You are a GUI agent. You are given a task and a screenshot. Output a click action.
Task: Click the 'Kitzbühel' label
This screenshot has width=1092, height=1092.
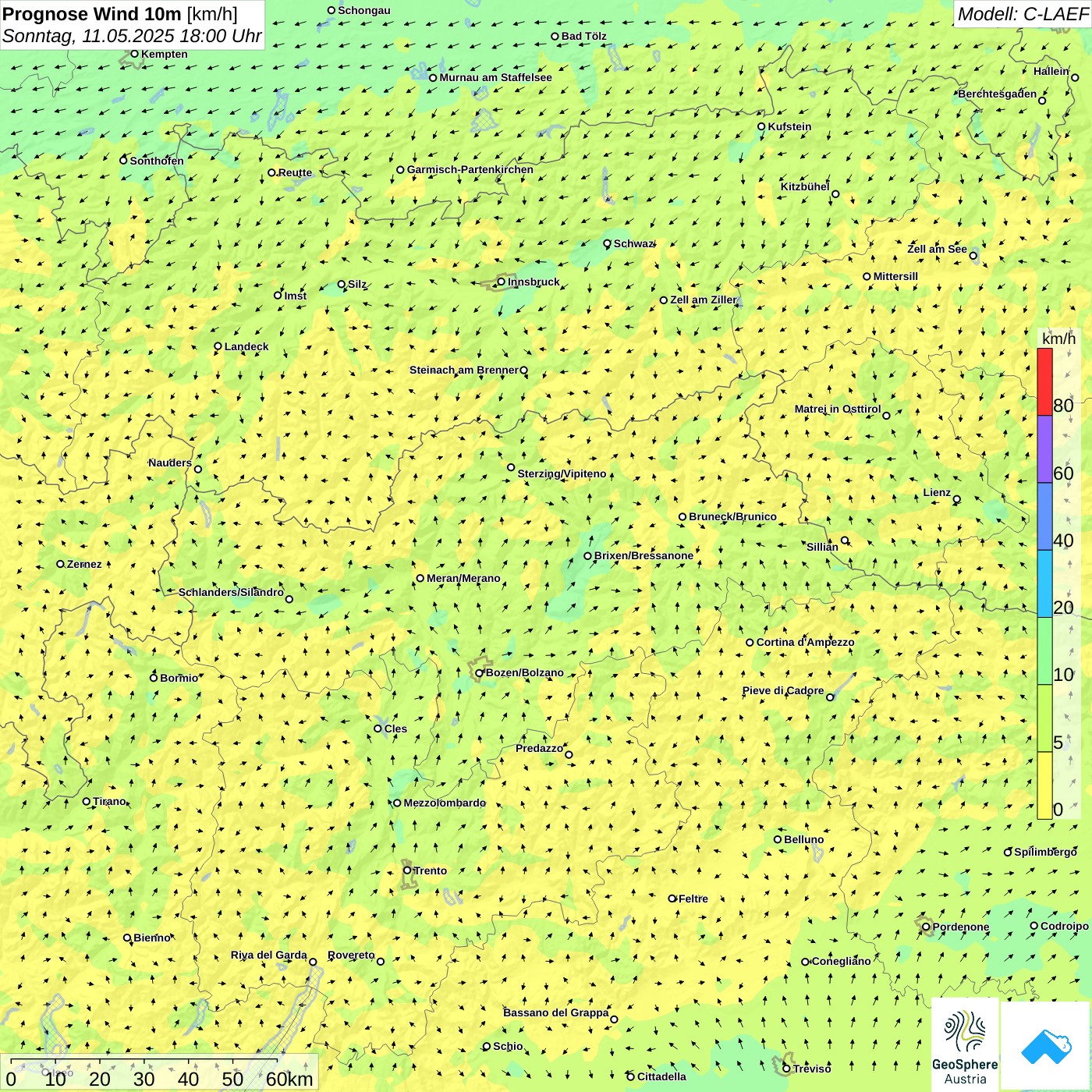point(805,186)
